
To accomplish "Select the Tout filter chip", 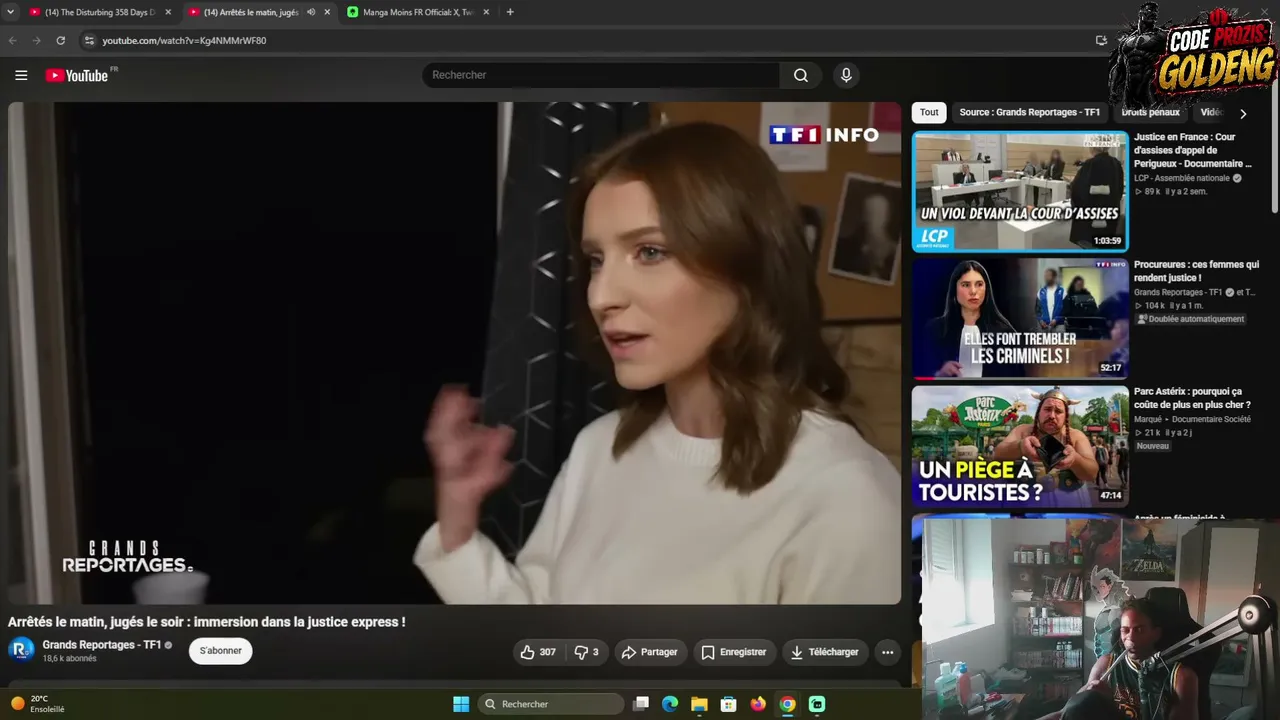I will pos(929,113).
